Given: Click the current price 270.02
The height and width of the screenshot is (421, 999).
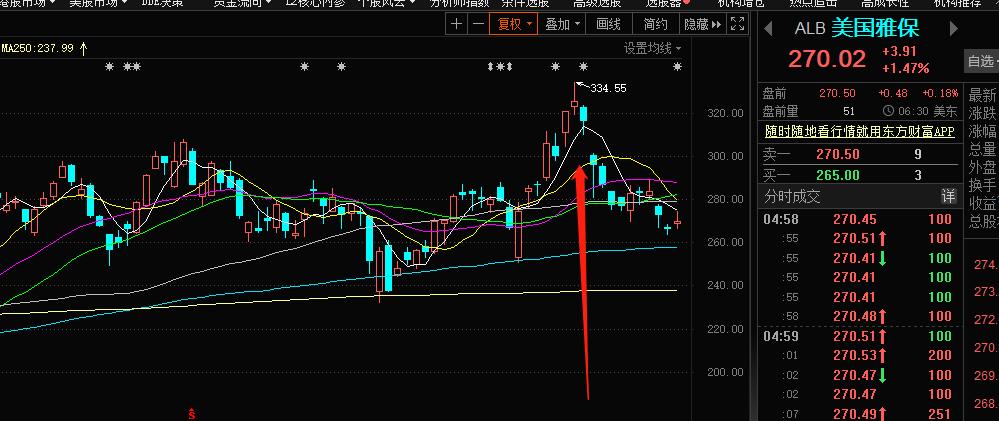Looking at the screenshot, I should [x=827, y=59].
